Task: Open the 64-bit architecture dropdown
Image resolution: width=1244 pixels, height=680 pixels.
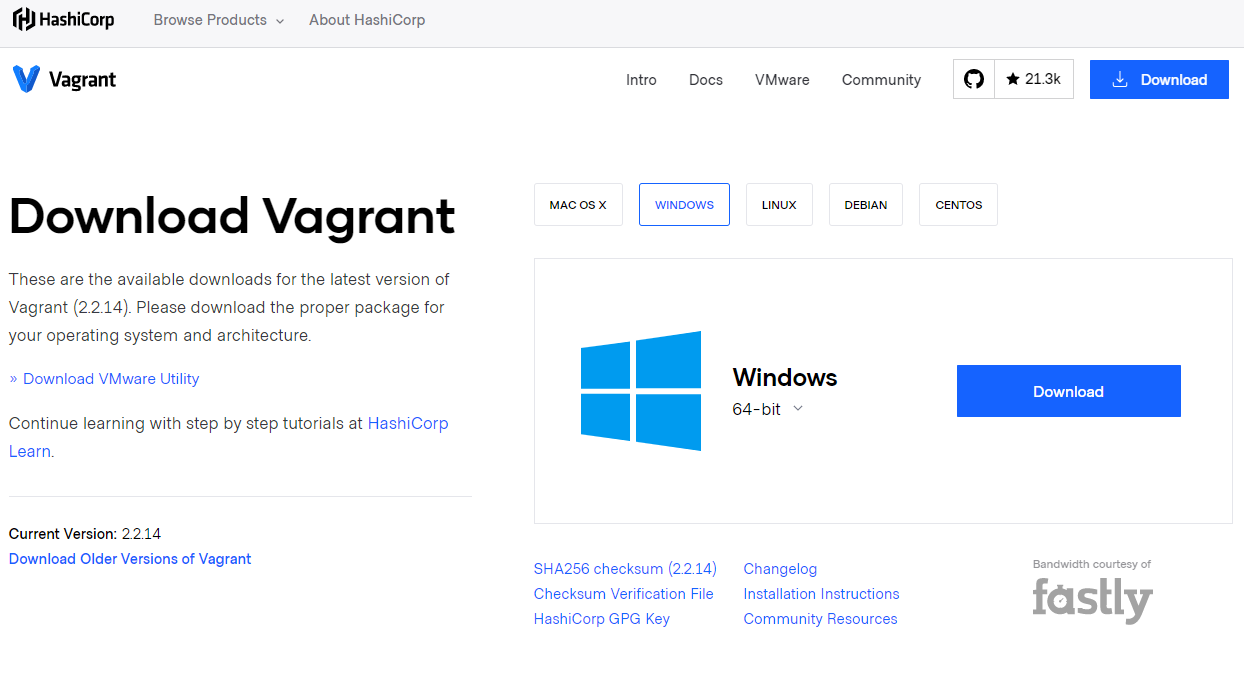Action: click(768, 409)
